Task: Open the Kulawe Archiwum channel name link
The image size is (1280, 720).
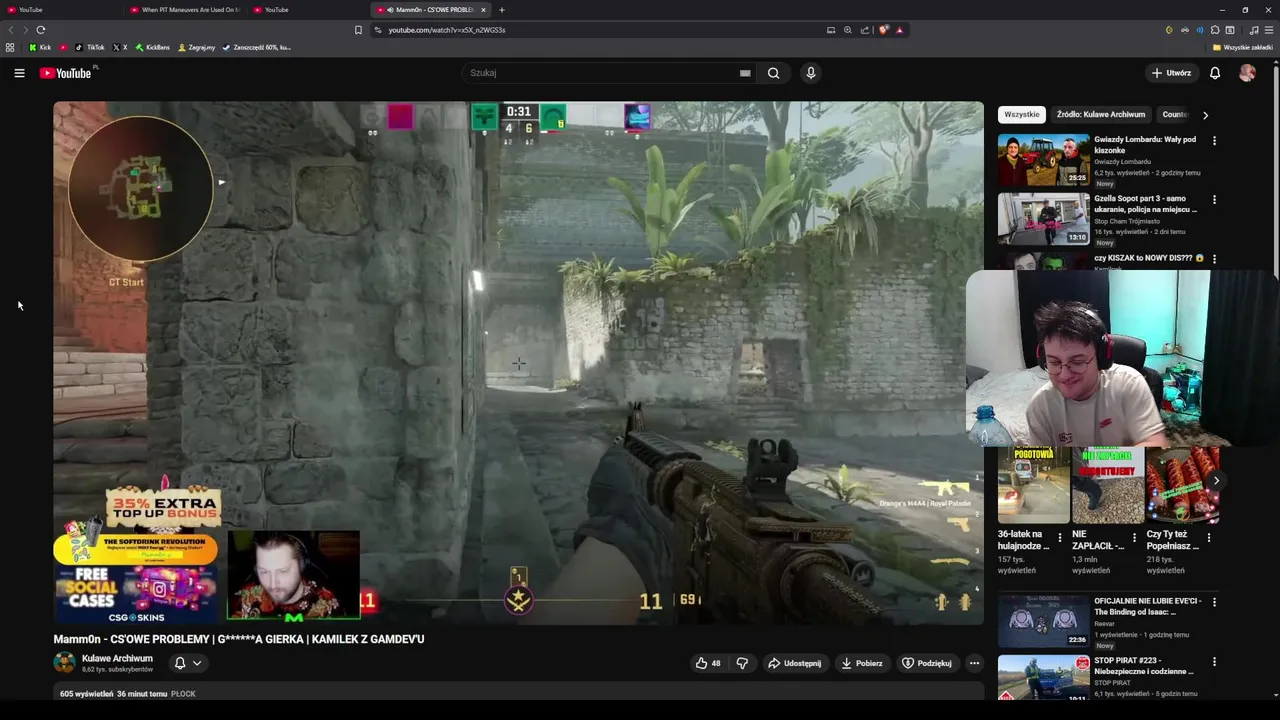Action: pos(117,658)
